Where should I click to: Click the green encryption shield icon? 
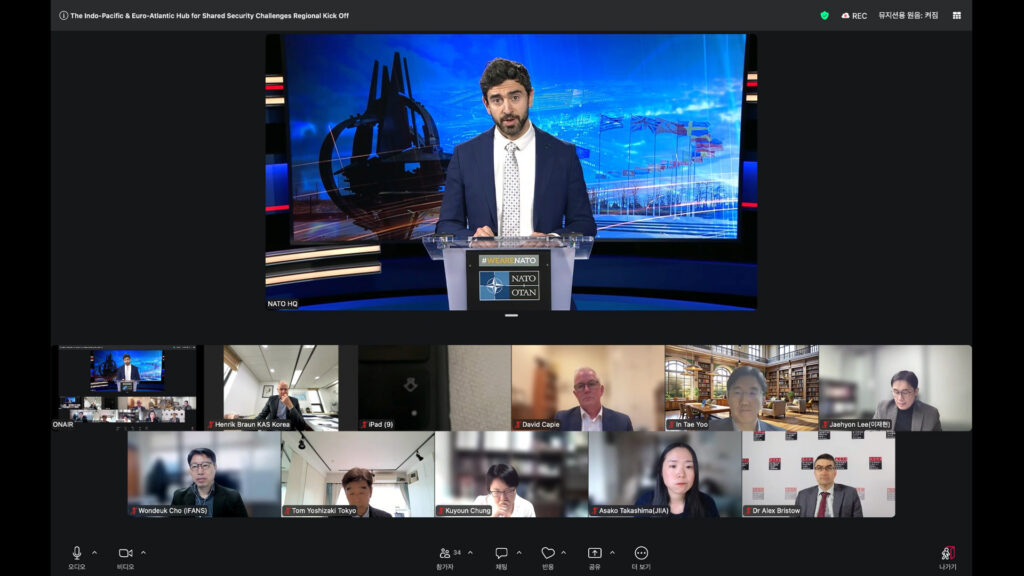point(824,15)
